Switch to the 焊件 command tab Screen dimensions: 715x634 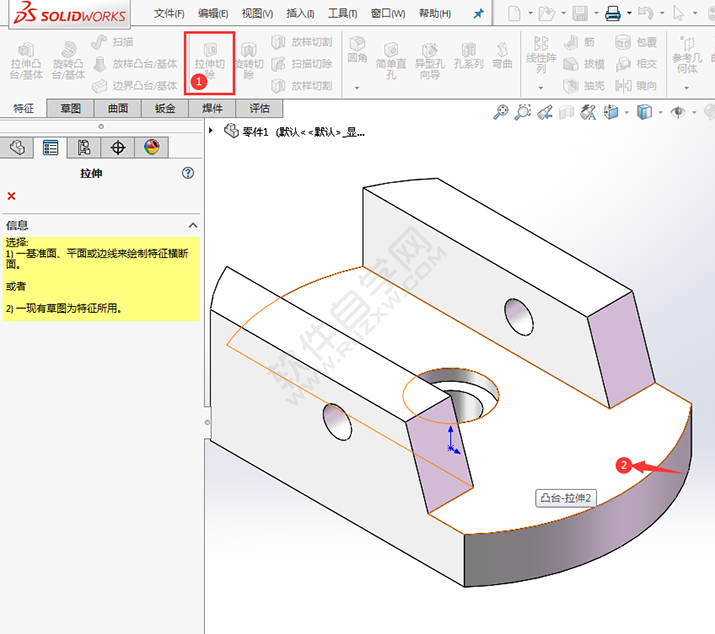click(212, 108)
